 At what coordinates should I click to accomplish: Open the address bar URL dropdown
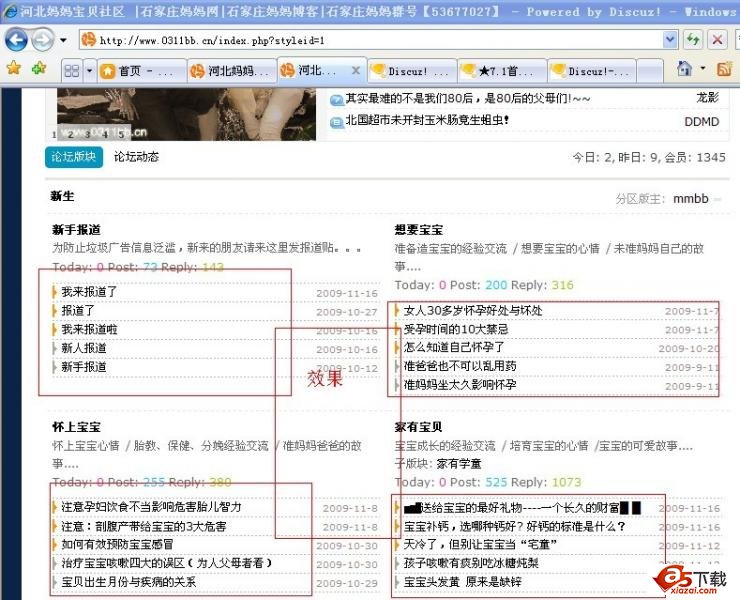point(670,40)
